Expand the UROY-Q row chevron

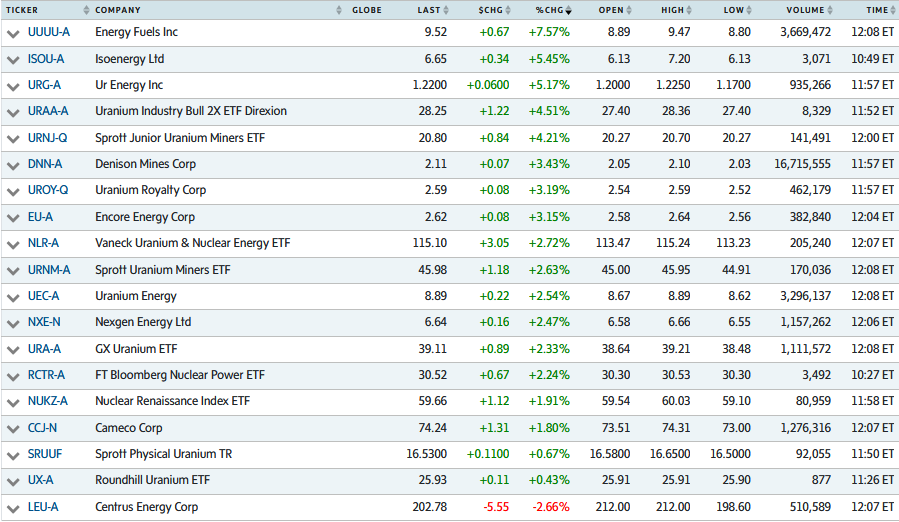(x=13, y=192)
